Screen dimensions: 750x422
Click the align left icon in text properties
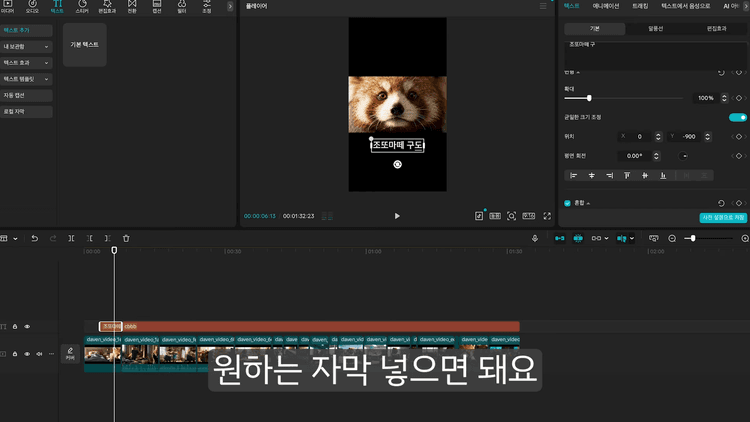tap(574, 175)
